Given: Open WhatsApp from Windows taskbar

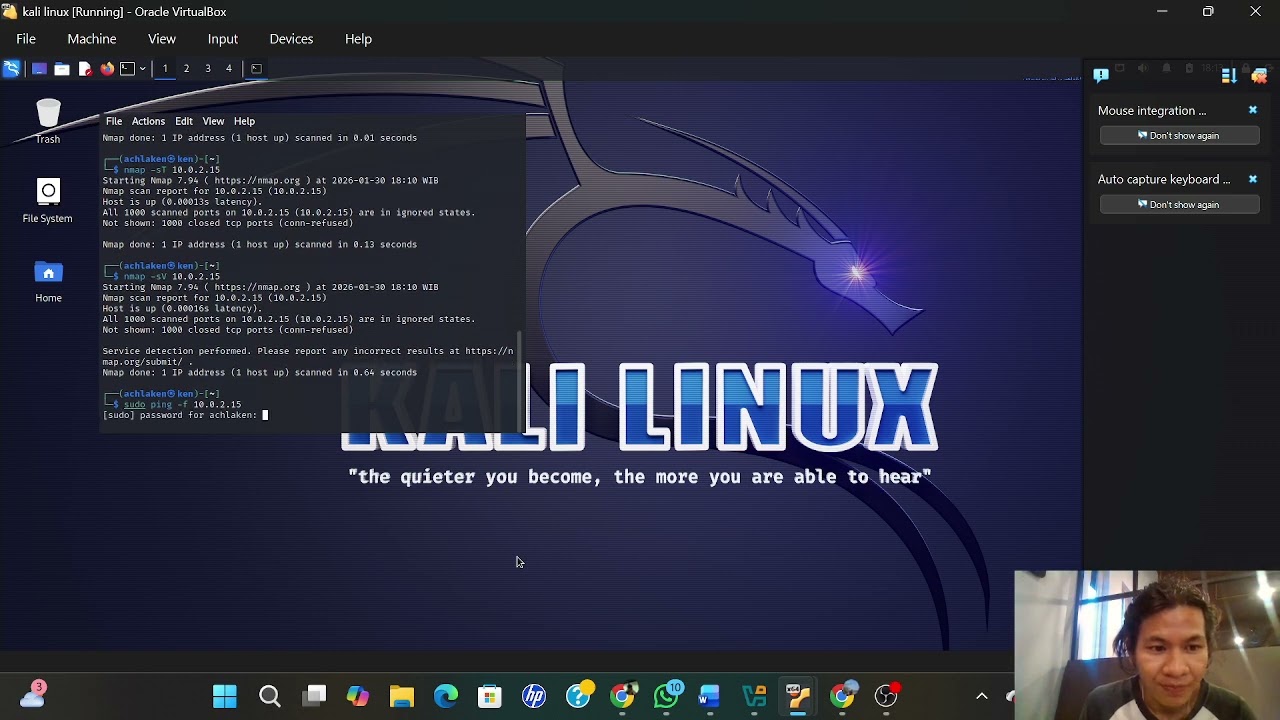Looking at the screenshot, I should click(666, 696).
